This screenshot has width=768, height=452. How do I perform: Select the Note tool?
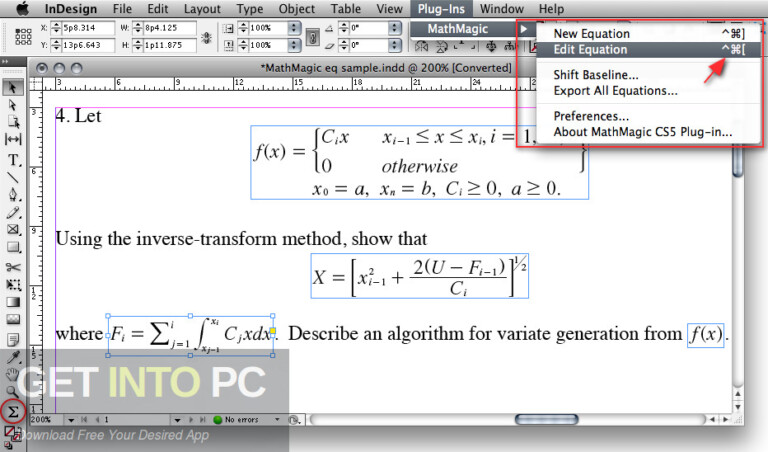tap(13, 339)
